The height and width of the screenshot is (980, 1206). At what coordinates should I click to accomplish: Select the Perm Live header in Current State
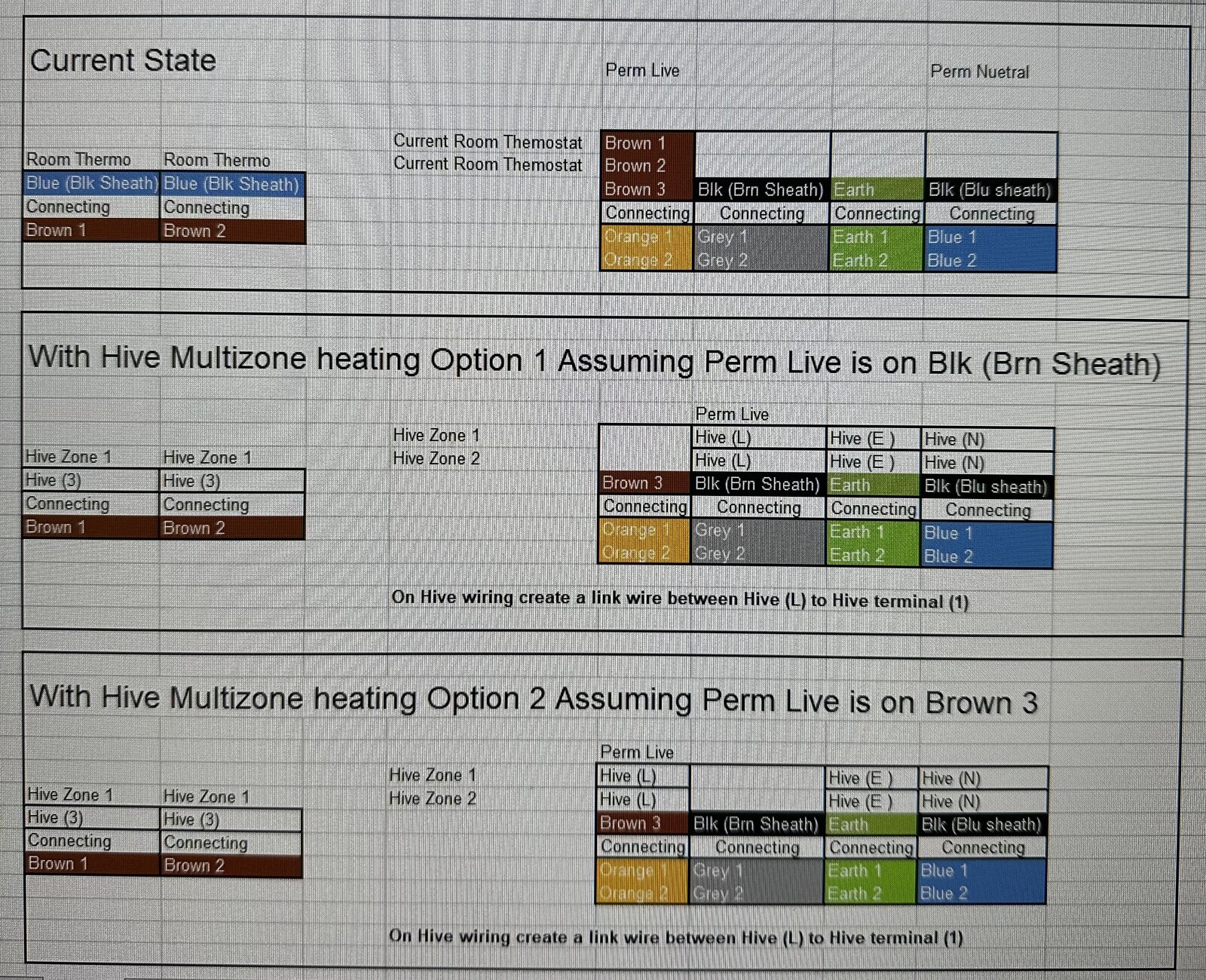click(642, 70)
